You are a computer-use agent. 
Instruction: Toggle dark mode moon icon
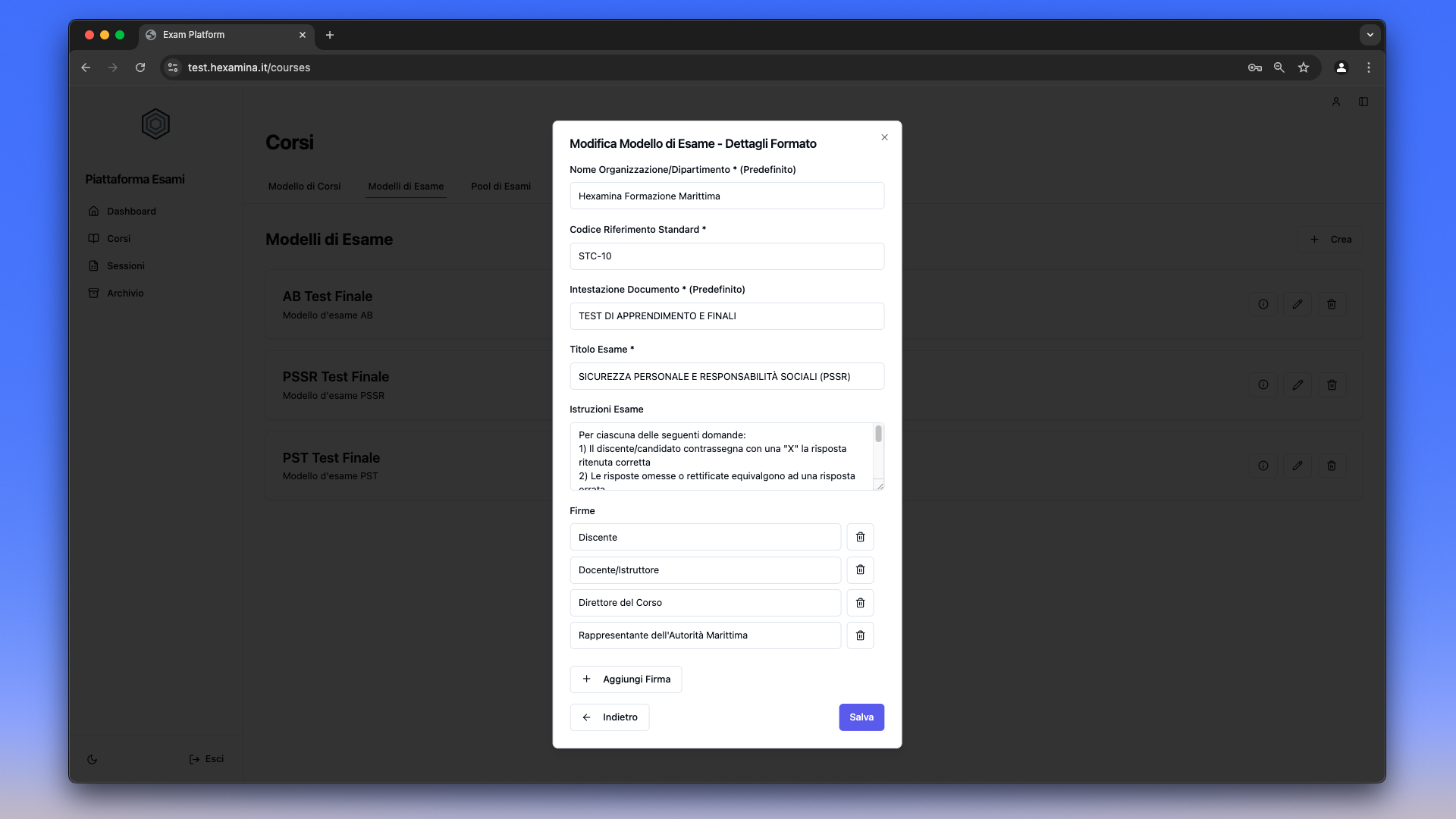[x=93, y=759]
